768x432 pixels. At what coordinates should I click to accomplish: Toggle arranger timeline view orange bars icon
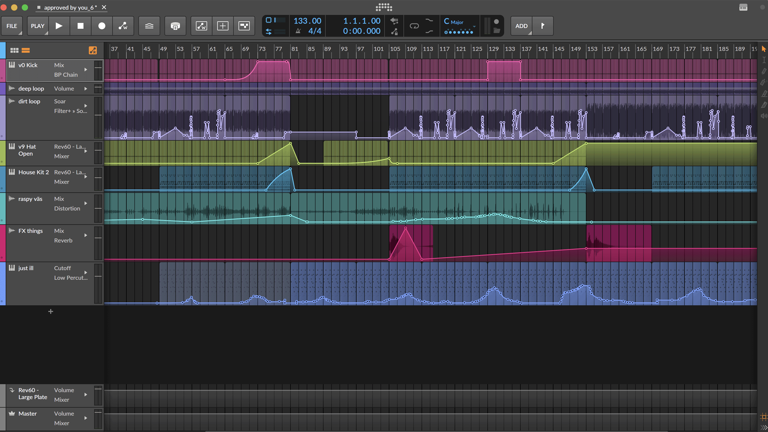[26, 50]
